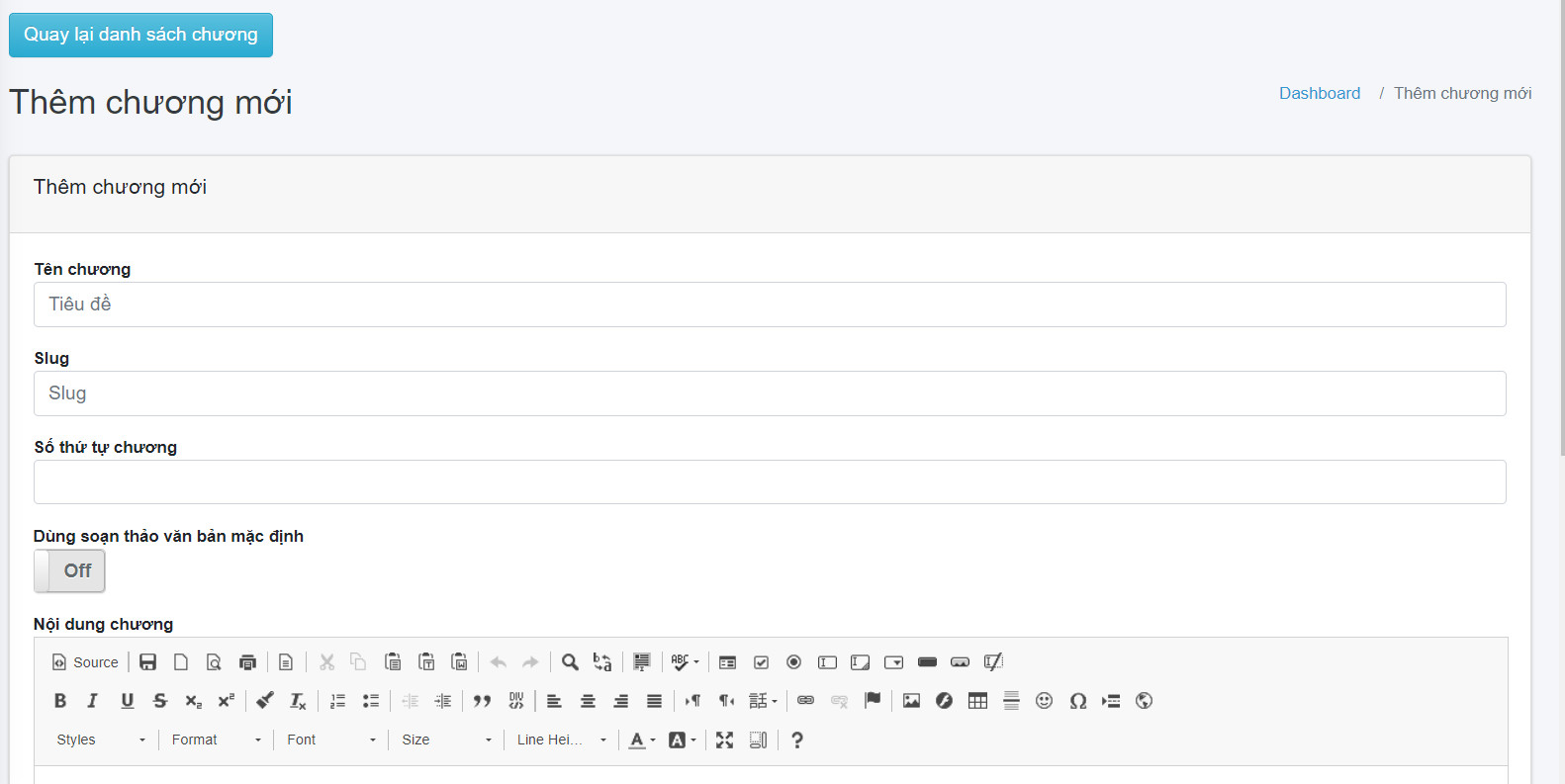
Task: Insert a Textarea form element
Action: 861,662
